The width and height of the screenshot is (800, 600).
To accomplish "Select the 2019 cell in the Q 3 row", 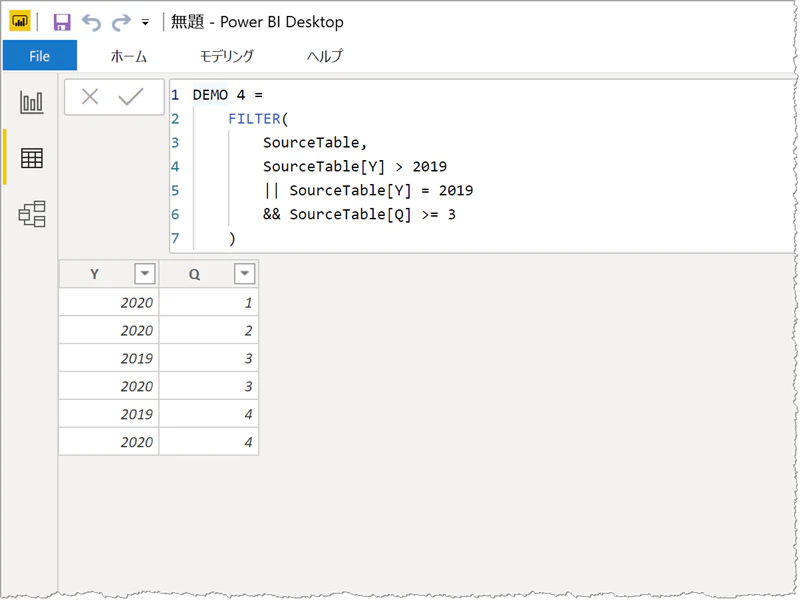I will point(109,358).
